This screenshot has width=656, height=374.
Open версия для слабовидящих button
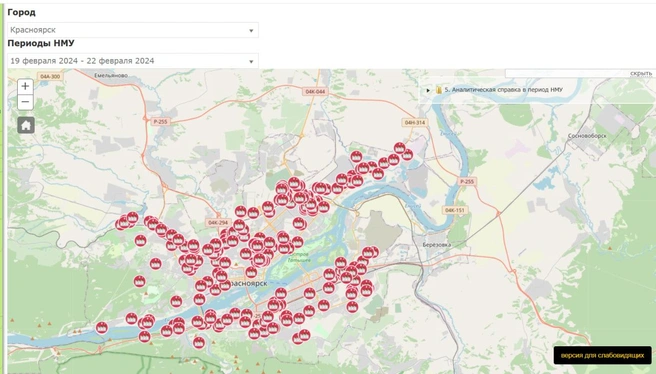coord(602,355)
